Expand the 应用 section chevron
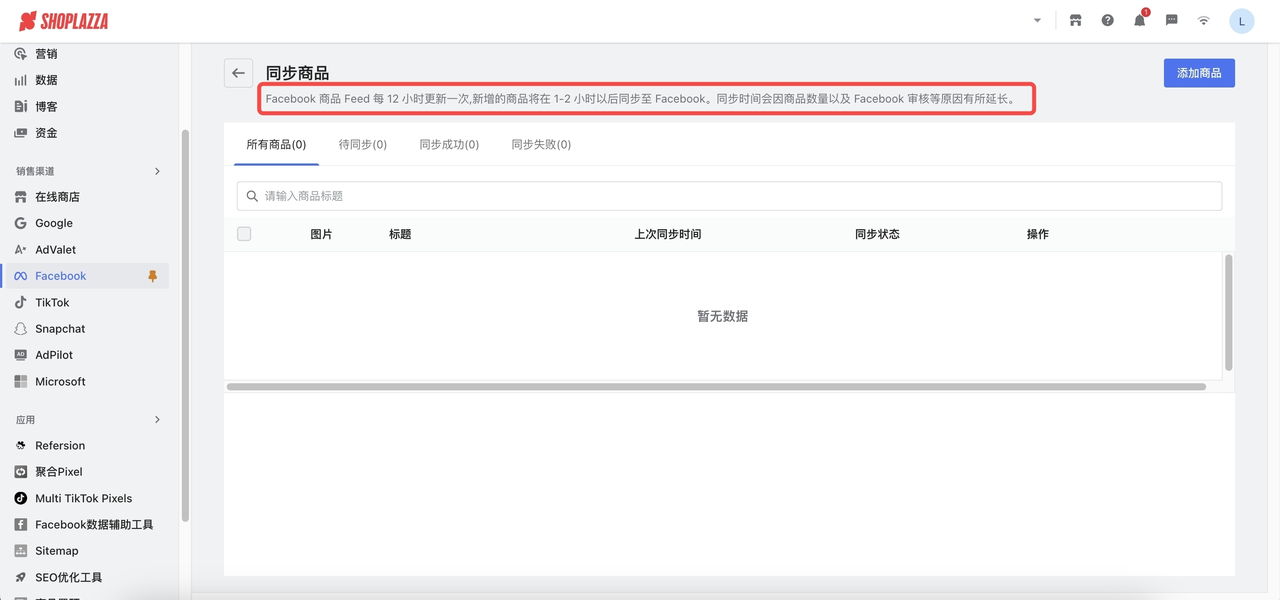 coord(157,419)
